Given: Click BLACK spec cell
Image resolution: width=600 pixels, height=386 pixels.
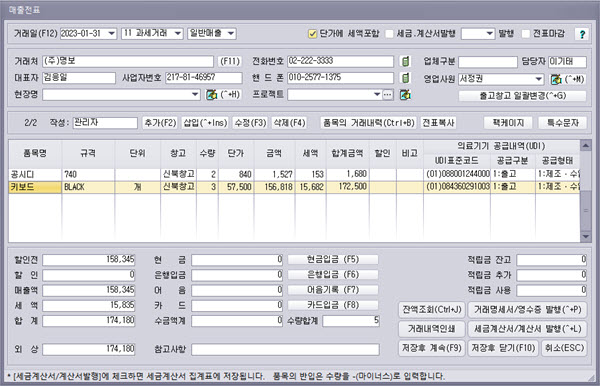Looking at the screenshot, I should [88, 187].
